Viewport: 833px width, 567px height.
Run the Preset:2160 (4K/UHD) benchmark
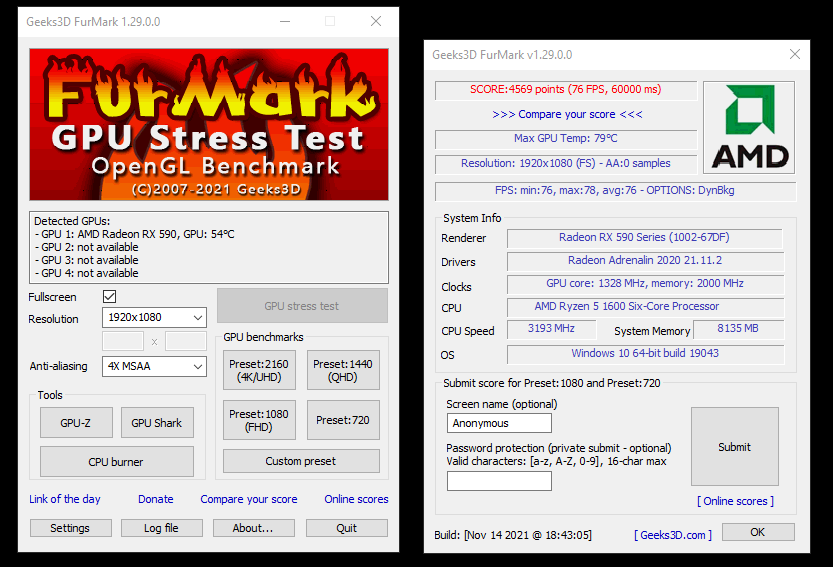coord(259,370)
